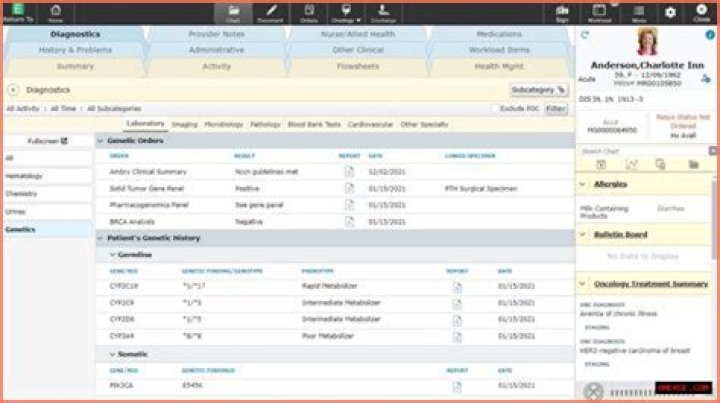Open the Desktop dropdown menu
The width and height of the screenshot is (720, 403).
346,14
